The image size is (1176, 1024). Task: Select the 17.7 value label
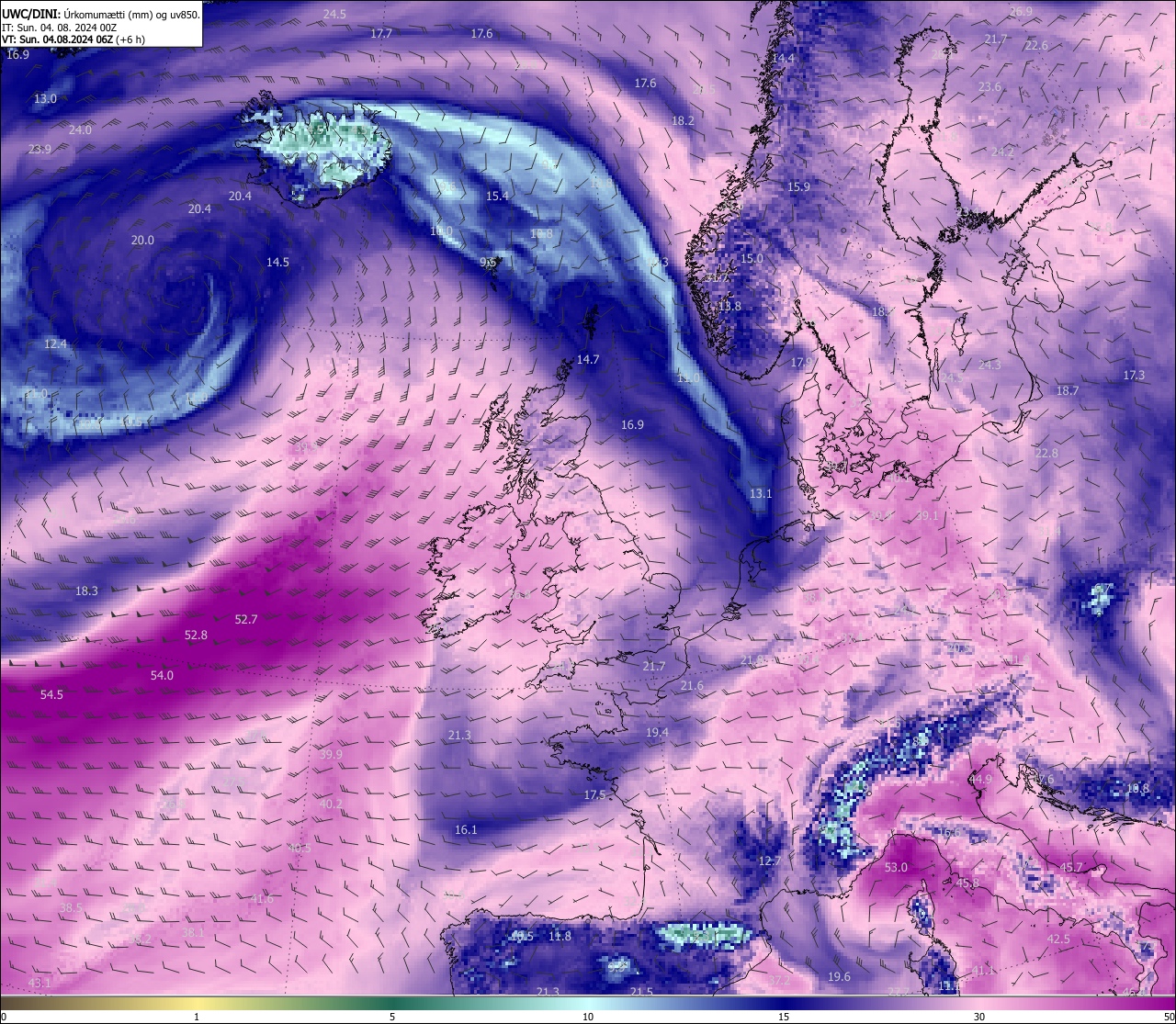coord(381,33)
